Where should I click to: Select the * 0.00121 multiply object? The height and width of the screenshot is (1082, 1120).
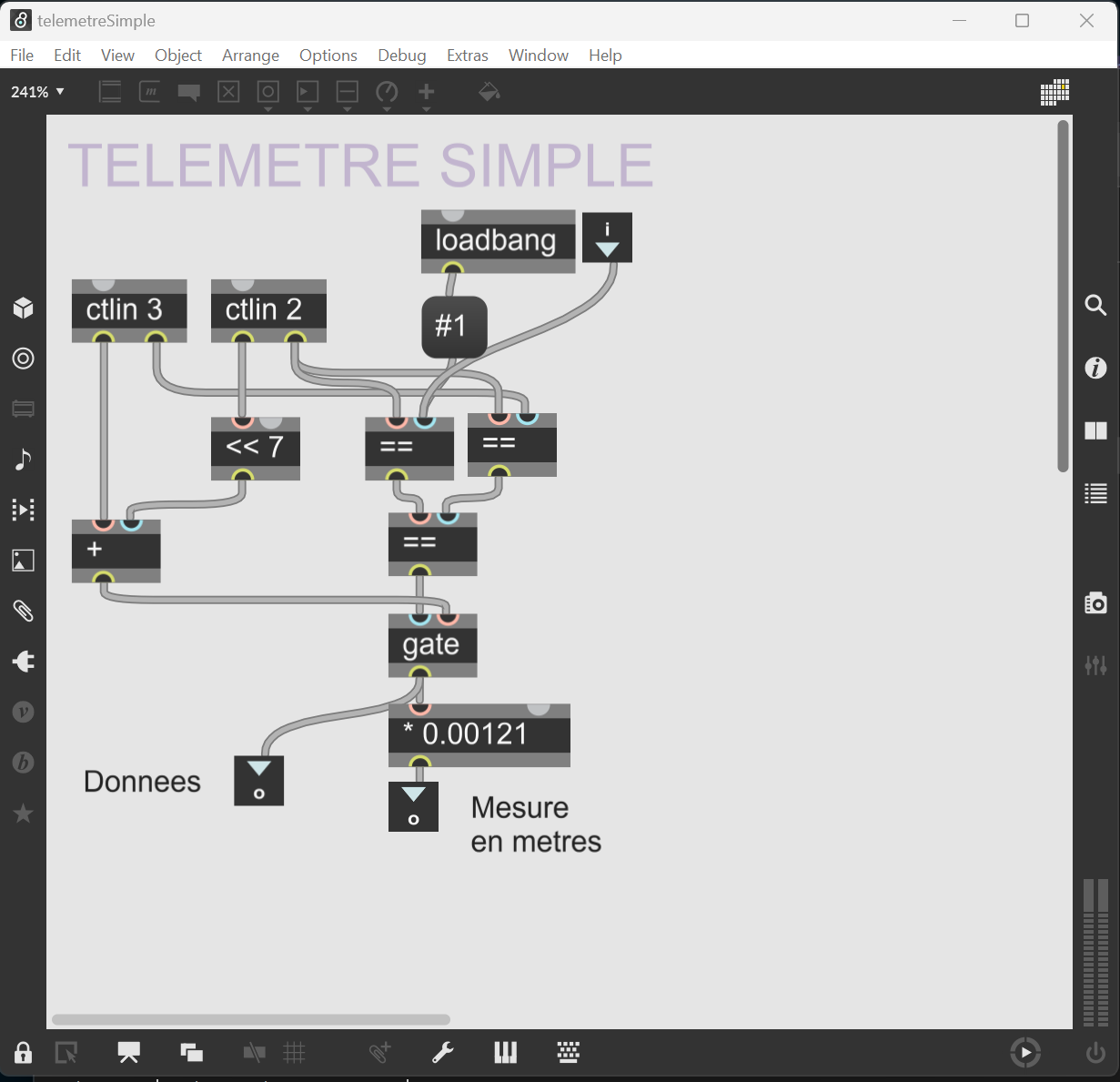pyautogui.click(x=479, y=735)
